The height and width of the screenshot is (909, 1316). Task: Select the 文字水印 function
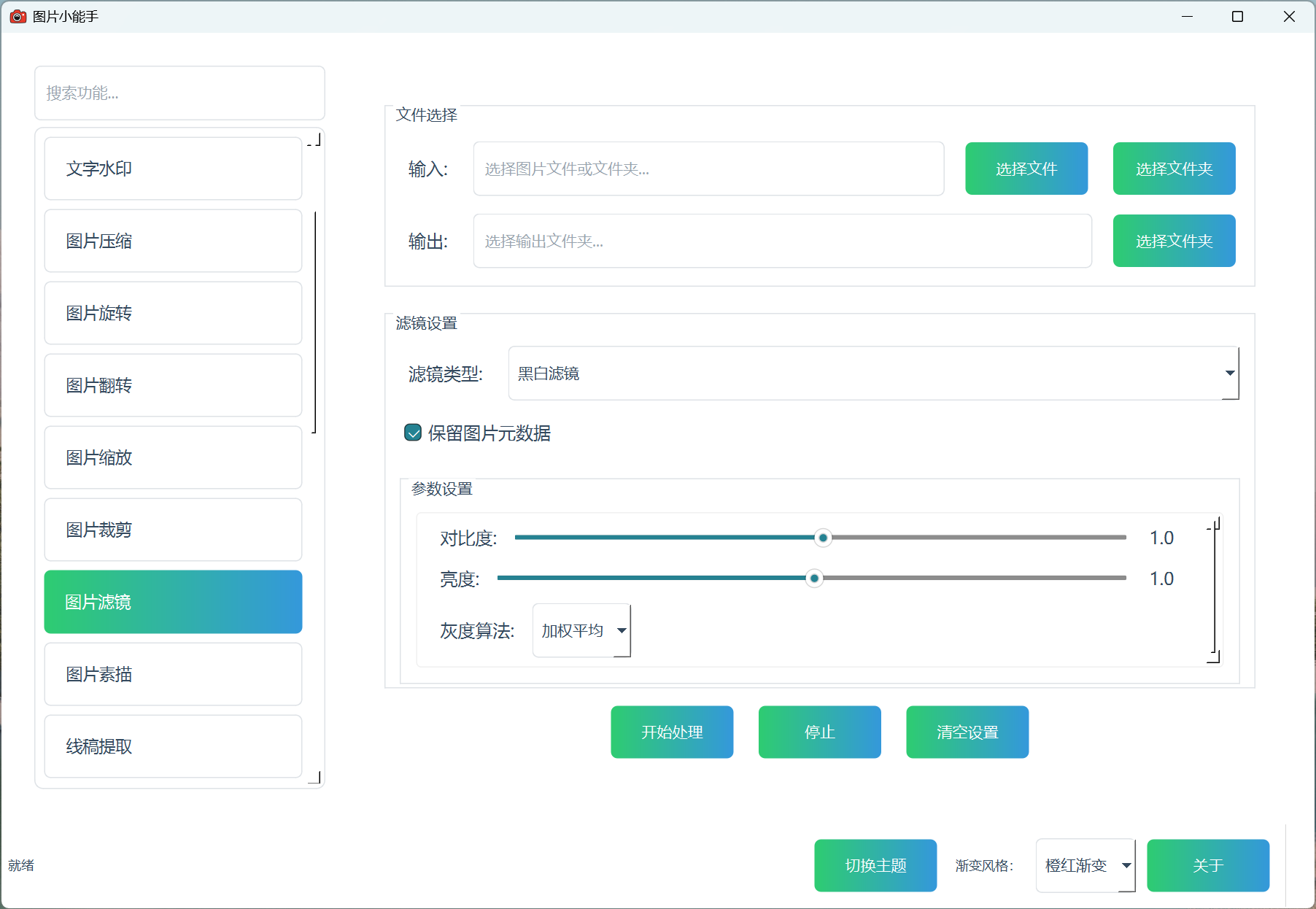[x=172, y=169]
